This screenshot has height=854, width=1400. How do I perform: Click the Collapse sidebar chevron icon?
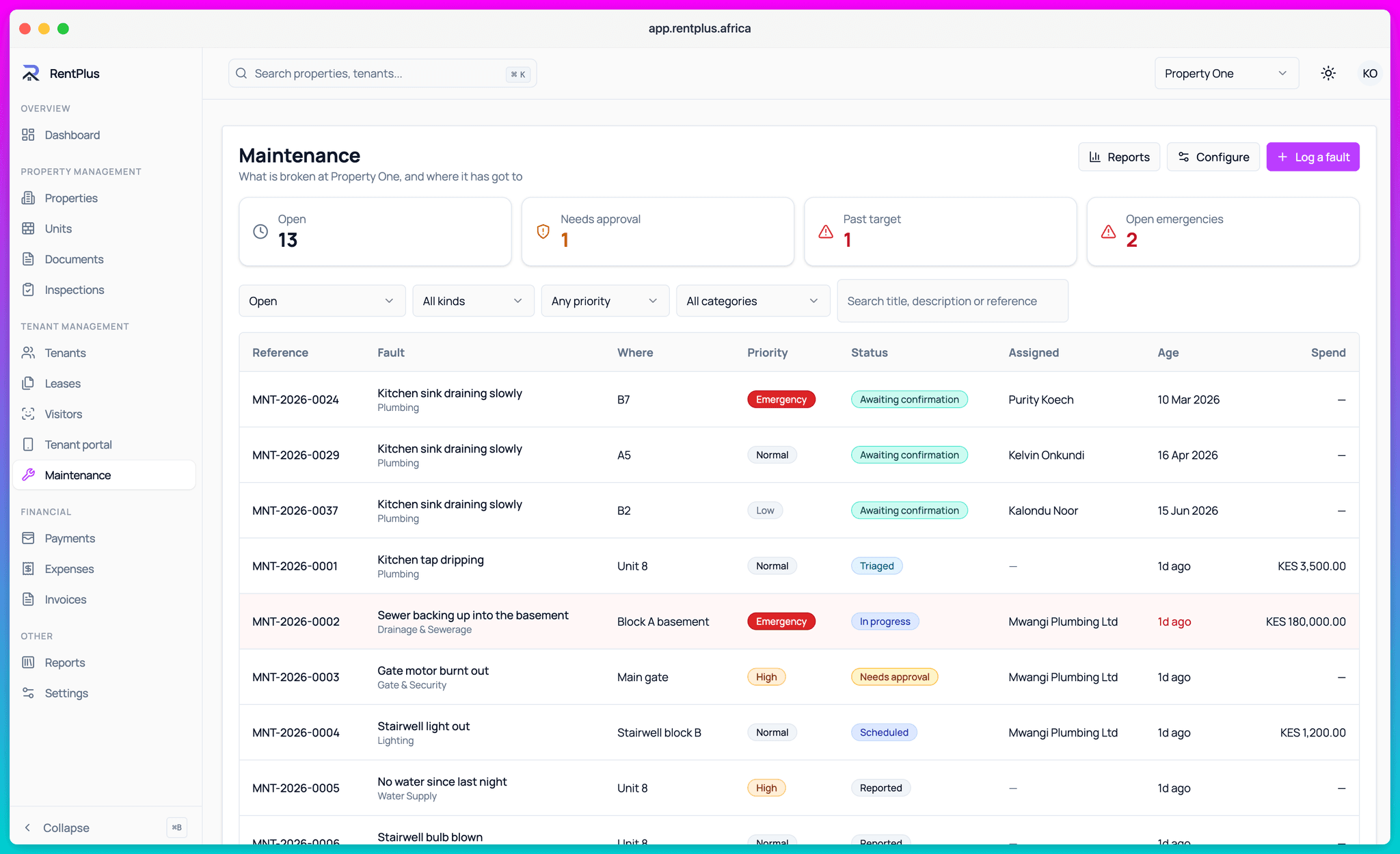pyautogui.click(x=27, y=827)
